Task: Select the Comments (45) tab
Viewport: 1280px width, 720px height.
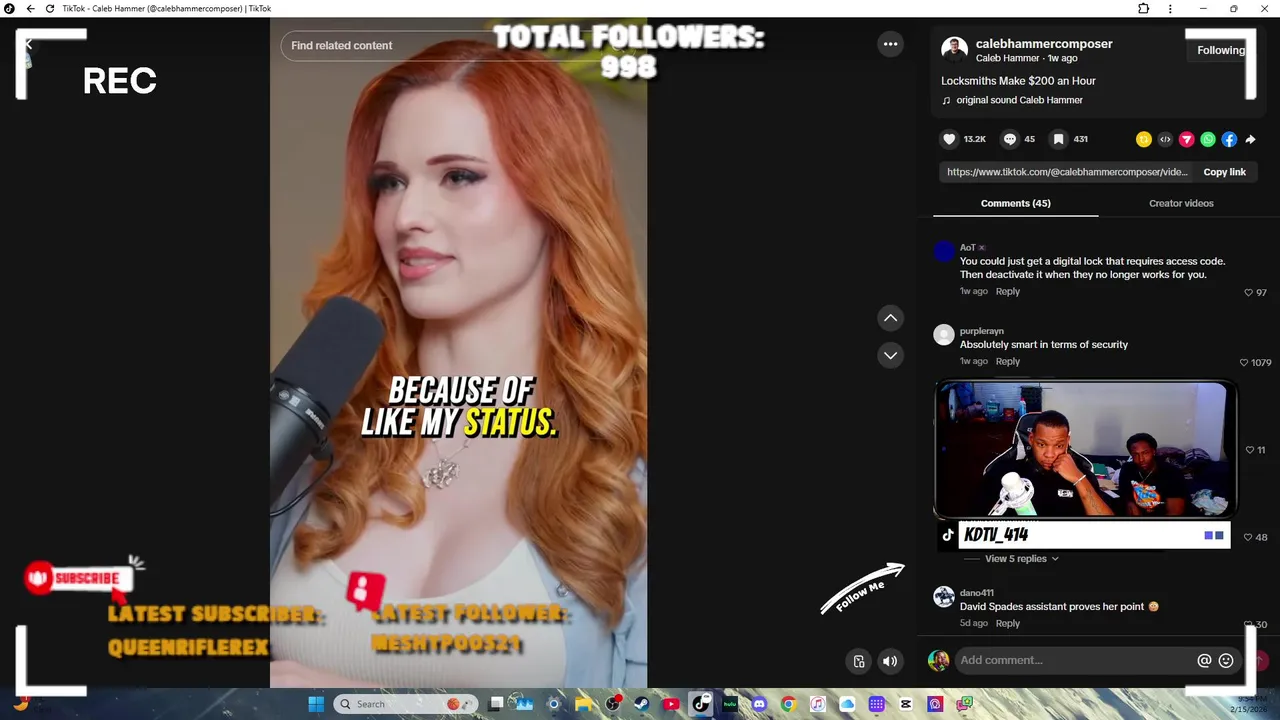Action: (1015, 203)
